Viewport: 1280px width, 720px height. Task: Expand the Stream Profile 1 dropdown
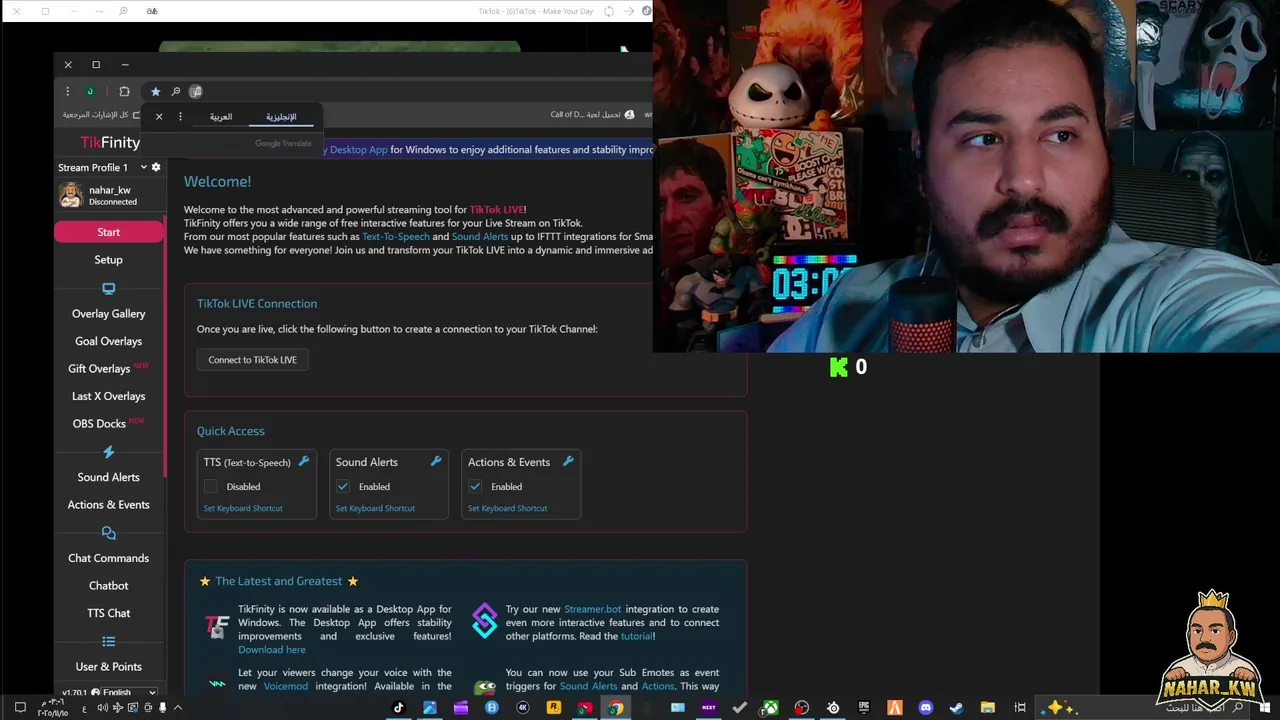click(102, 167)
